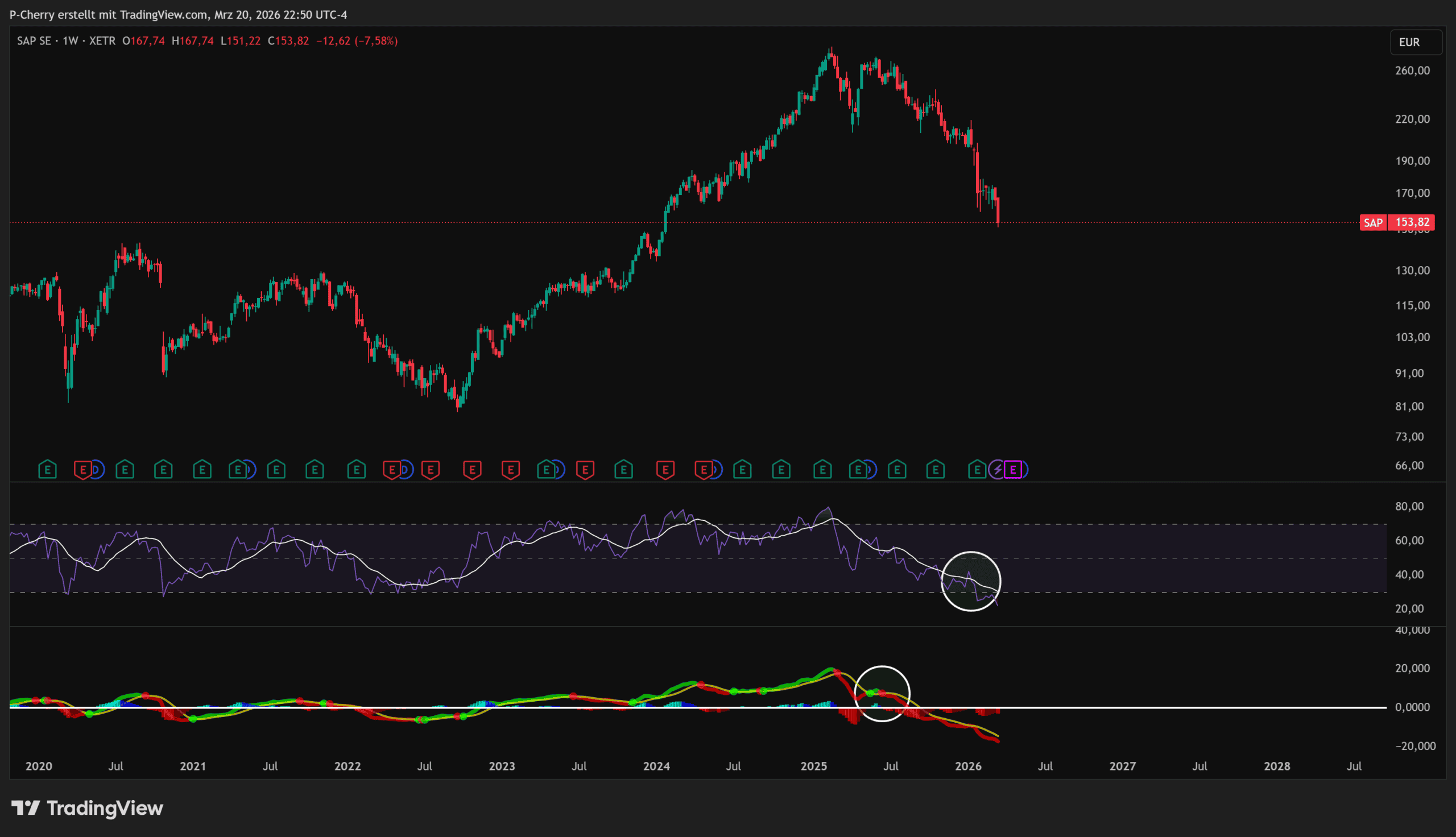Click the 0,0000 level on MACD scale

tap(1412, 707)
